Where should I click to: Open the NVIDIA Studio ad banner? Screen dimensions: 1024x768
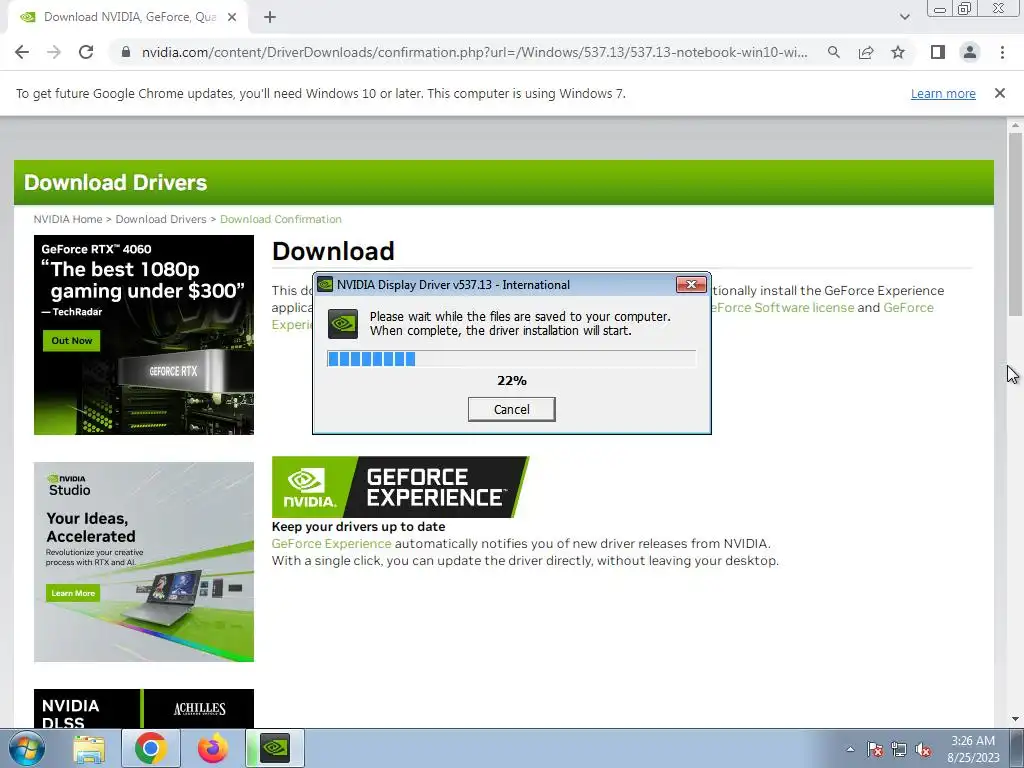point(144,562)
